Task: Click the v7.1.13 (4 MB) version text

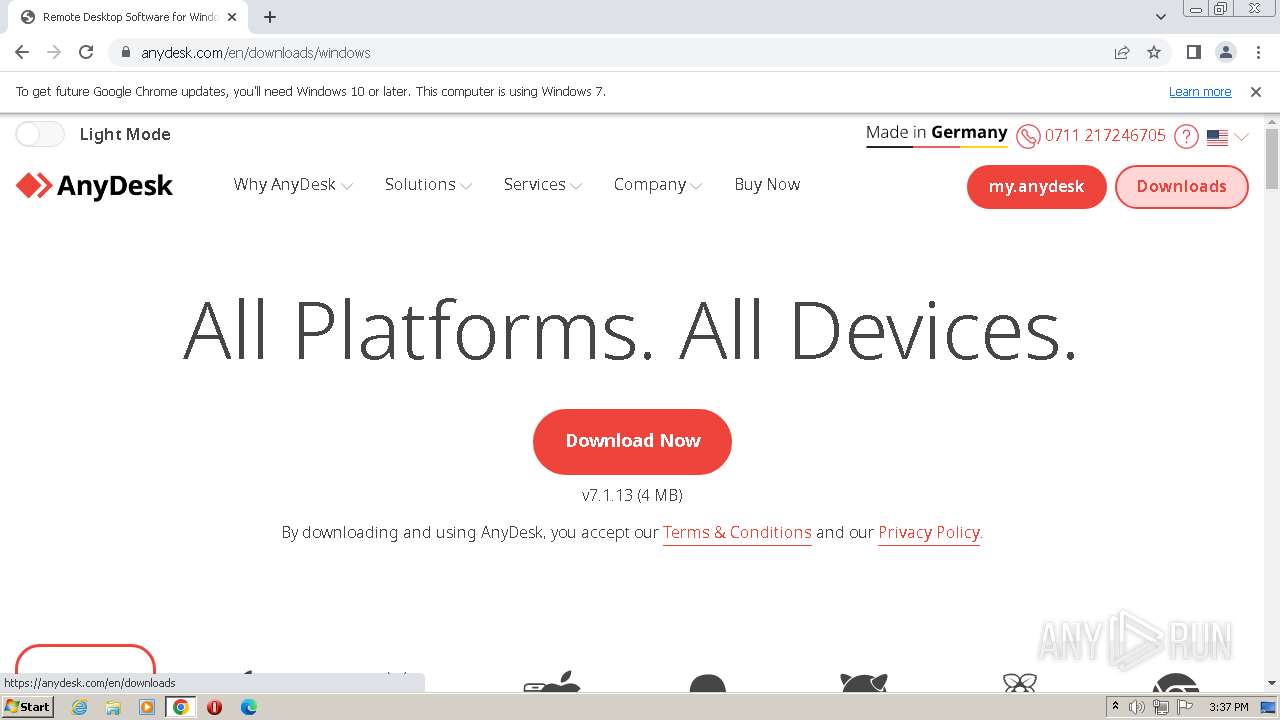Action: pos(632,495)
